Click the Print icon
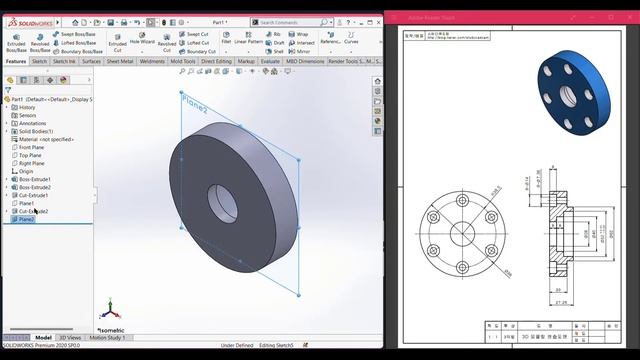Image resolution: width=640 pixels, height=360 pixels. tap(124, 22)
